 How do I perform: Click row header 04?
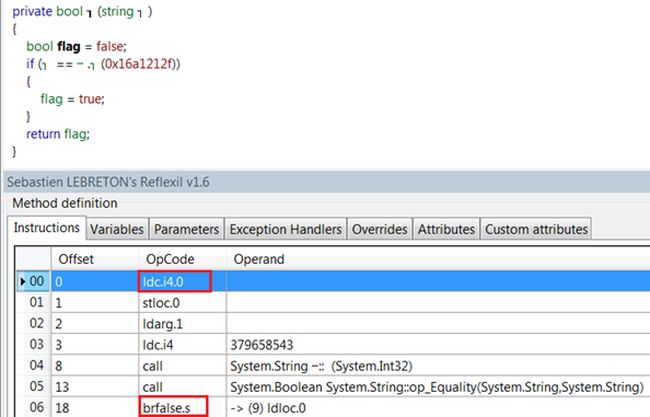coord(33,366)
